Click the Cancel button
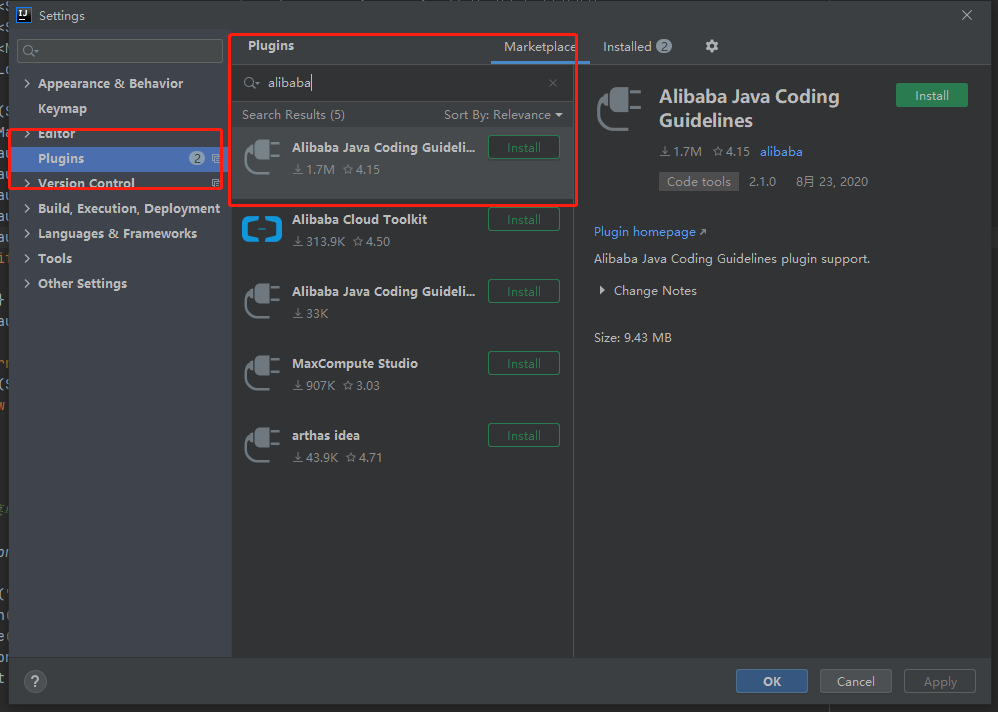The width and height of the screenshot is (998, 712). [855, 681]
